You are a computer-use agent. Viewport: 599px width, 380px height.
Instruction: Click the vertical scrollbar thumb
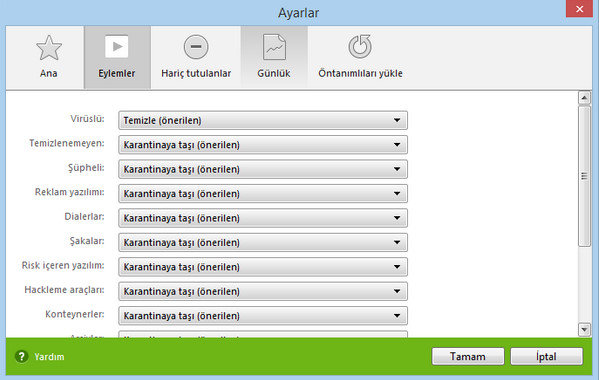584,176
